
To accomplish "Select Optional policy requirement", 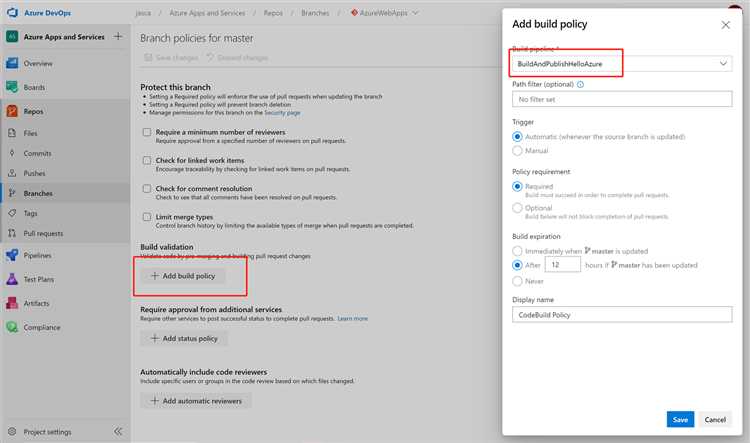I will [517, 208].
